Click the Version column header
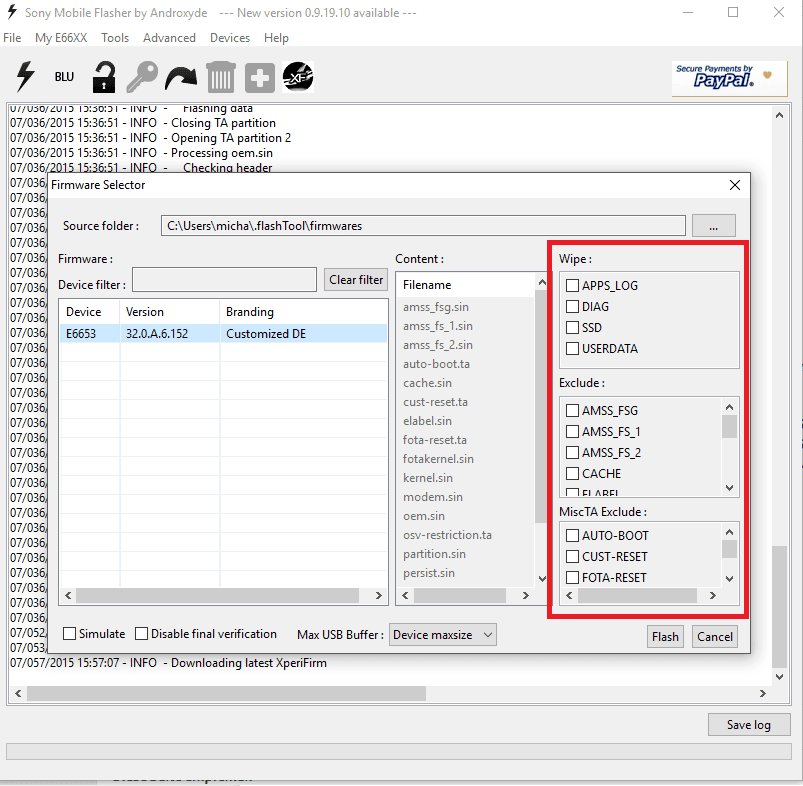Screen dimensions: 803x786 pos(170,311)
